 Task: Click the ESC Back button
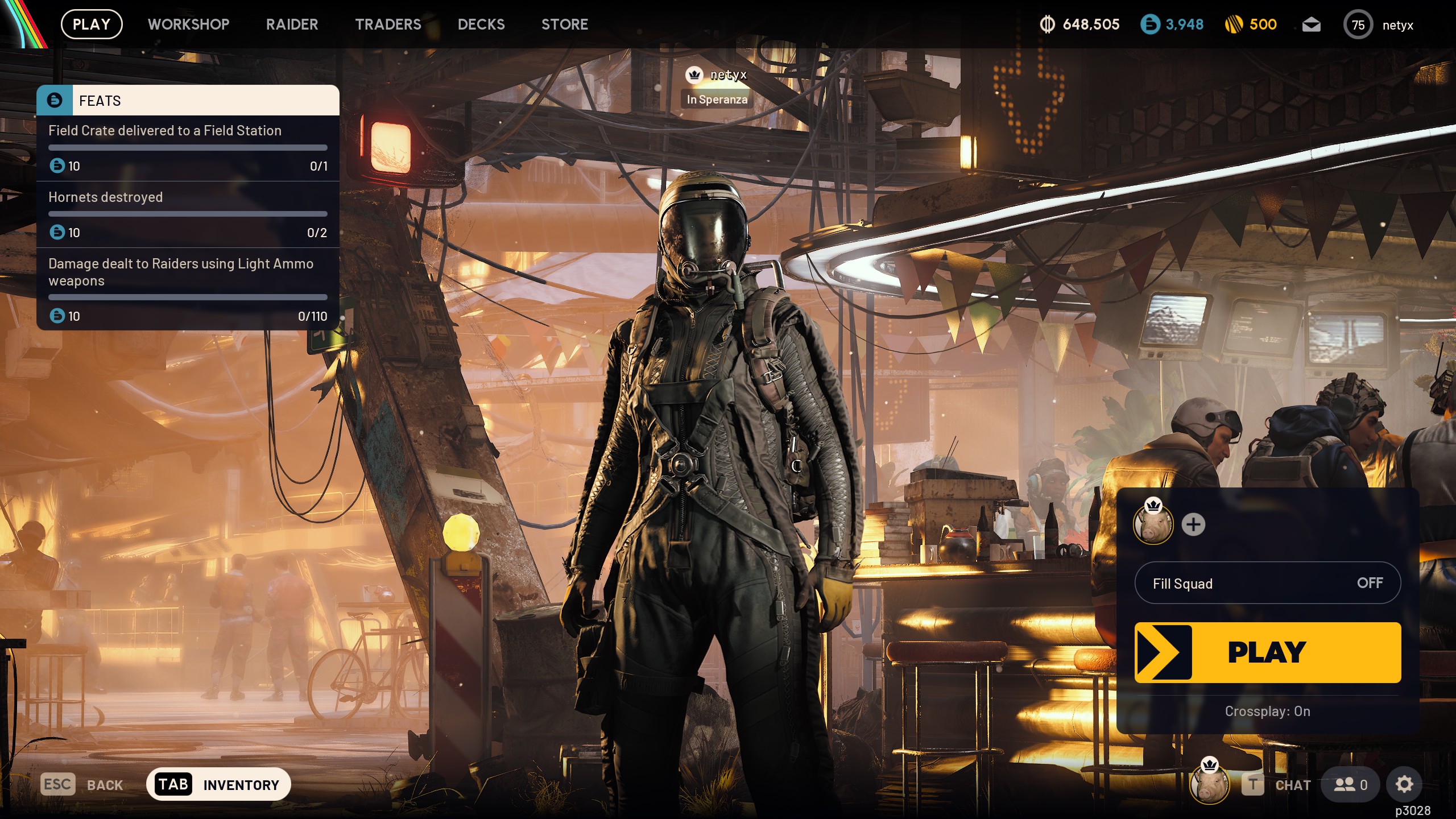pos(82,785)
